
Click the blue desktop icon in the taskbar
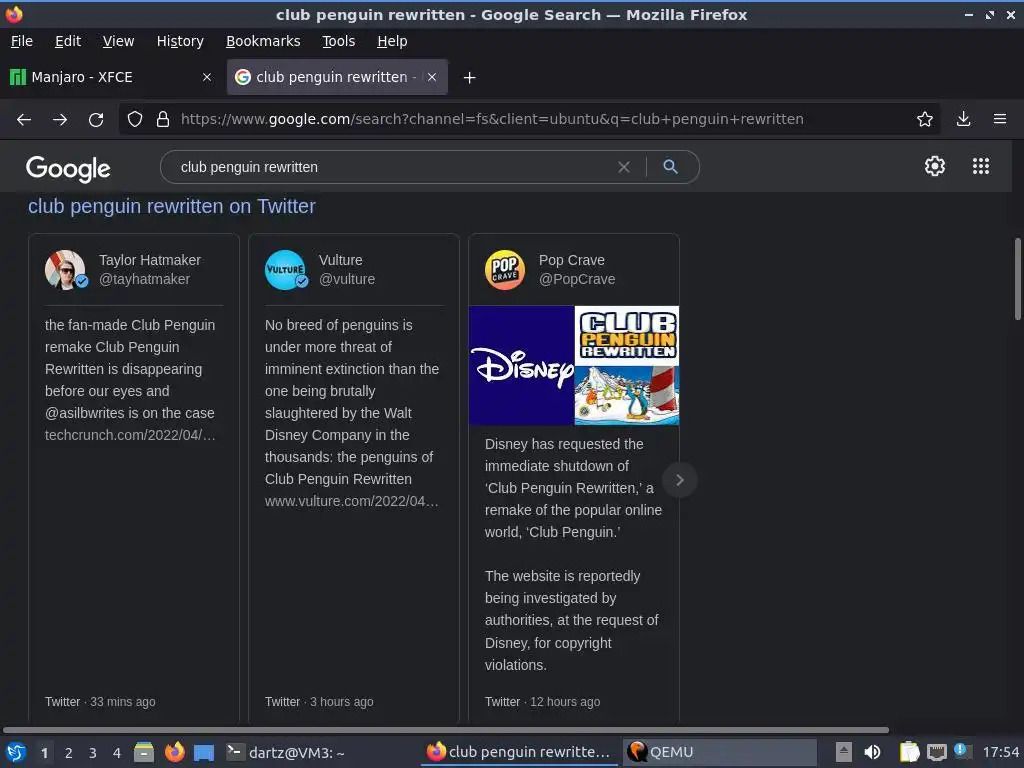tap(204, 753)
